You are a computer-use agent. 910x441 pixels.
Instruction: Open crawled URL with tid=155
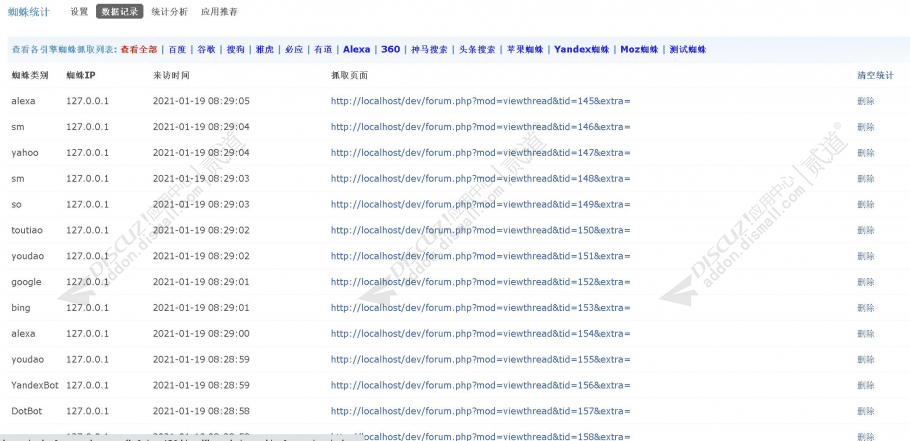point(481,359)
